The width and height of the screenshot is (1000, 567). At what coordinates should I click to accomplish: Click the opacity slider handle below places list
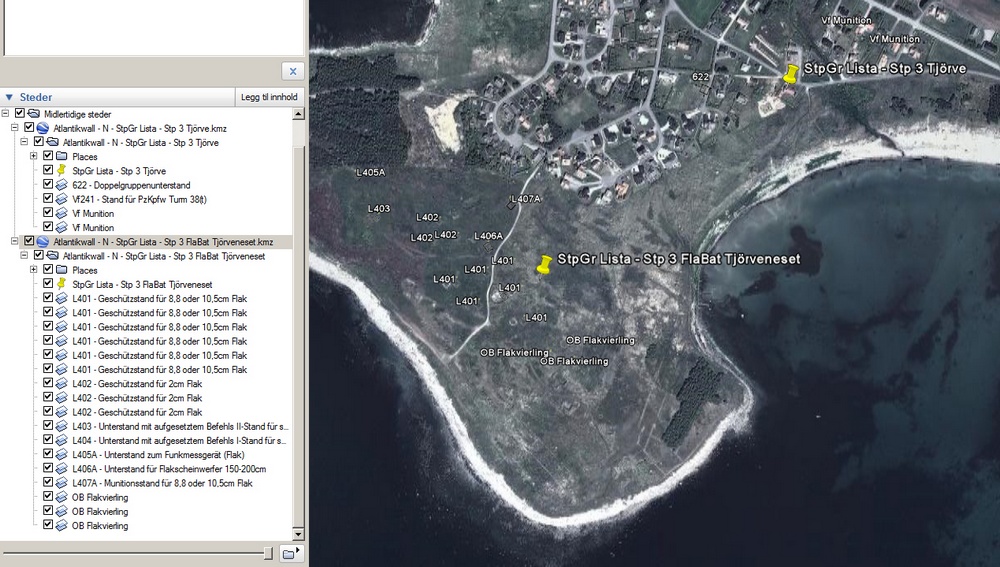[x=267, y=553]
